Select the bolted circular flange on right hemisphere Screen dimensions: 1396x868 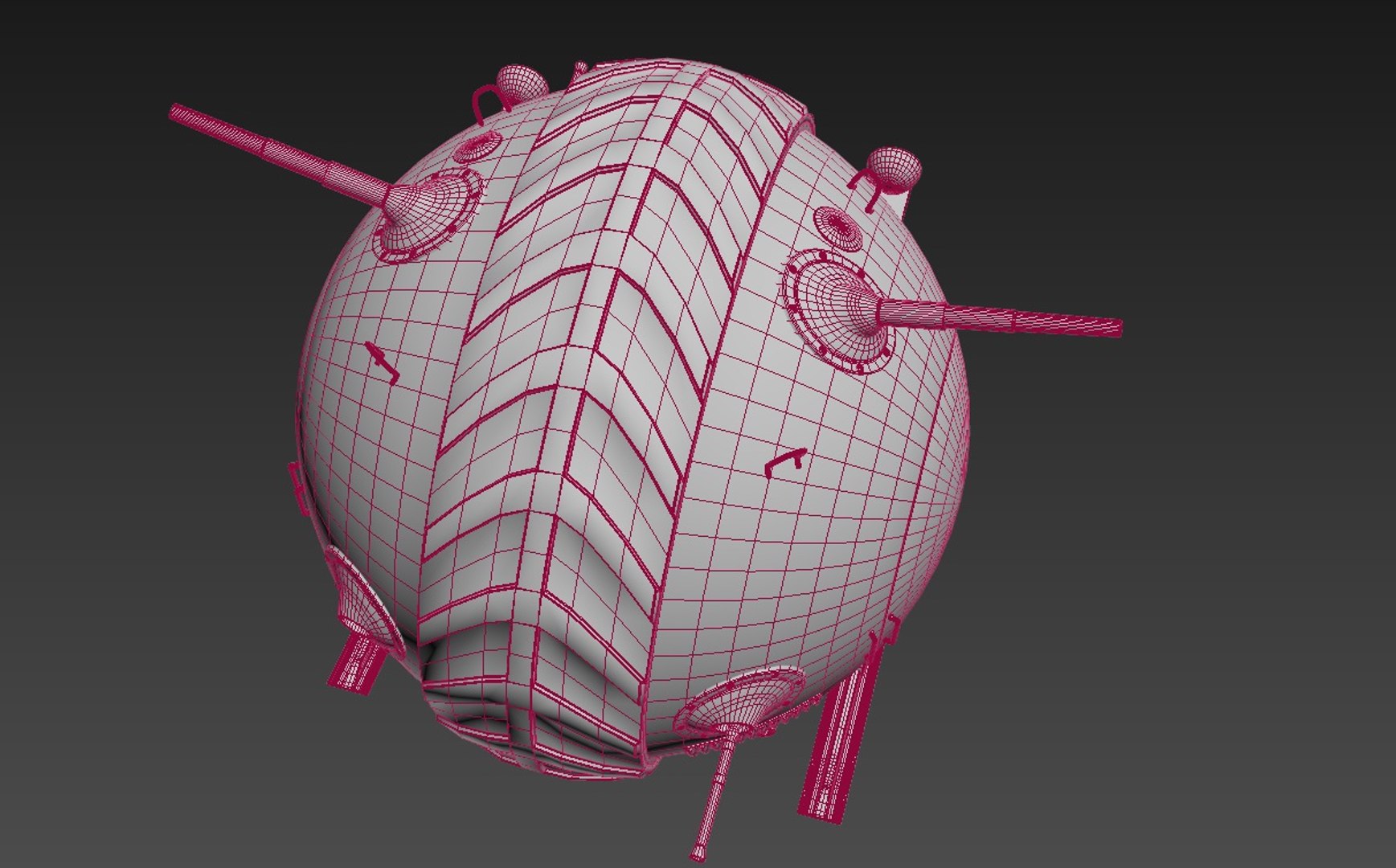(838, 312)
